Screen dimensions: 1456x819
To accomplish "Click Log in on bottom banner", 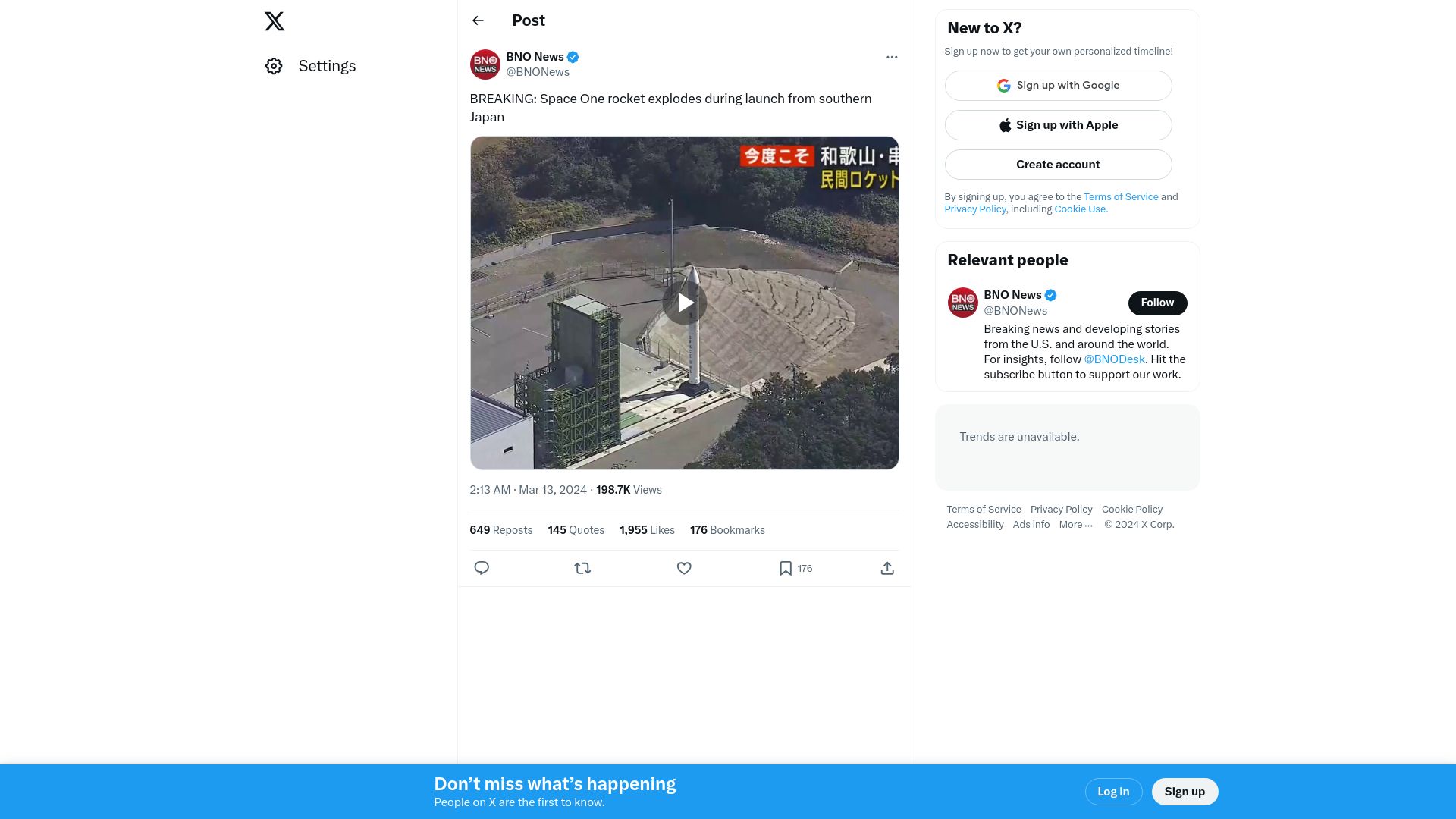I will click(x=1113, y=792).
